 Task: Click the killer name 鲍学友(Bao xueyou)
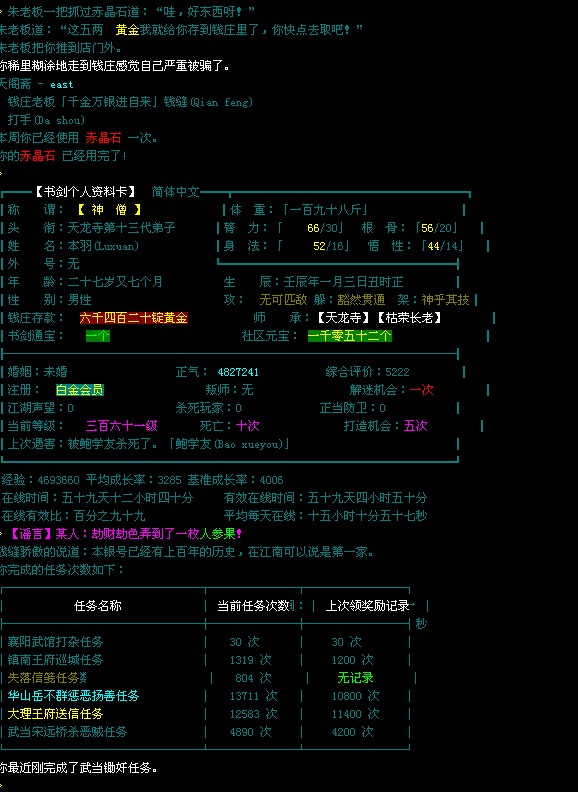click(229, 444)
